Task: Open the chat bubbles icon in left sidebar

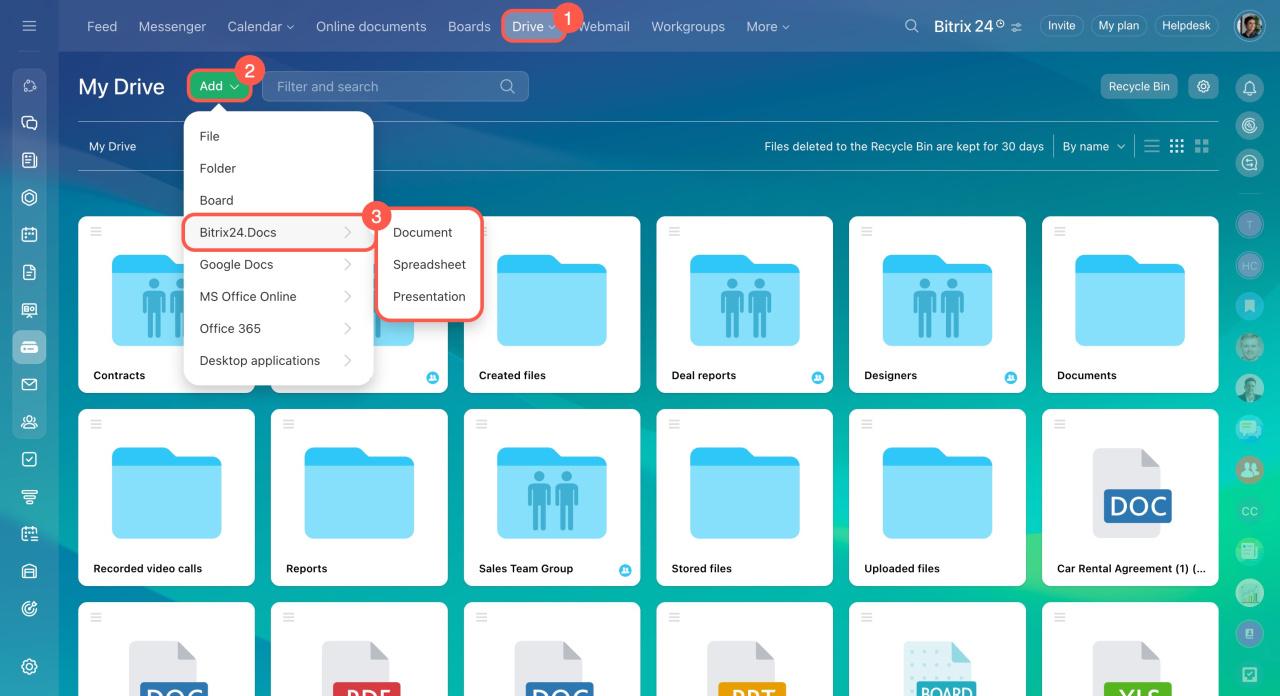Action: coord(29,123)
